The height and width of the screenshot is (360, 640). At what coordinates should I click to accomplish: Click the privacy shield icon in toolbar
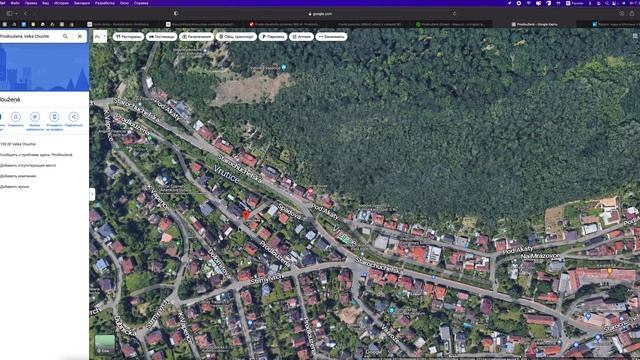click(176, 13)
